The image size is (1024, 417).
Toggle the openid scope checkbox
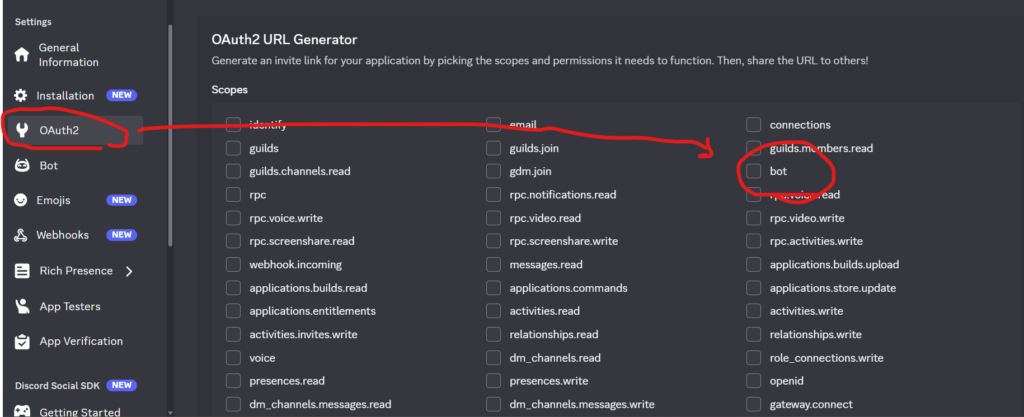point(753,381)
